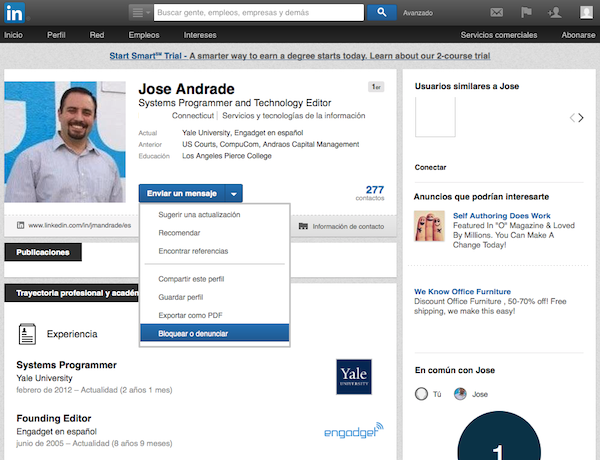Open We Know Office Furniture ad
Screen dimensions: 600x460
(462, 292)
